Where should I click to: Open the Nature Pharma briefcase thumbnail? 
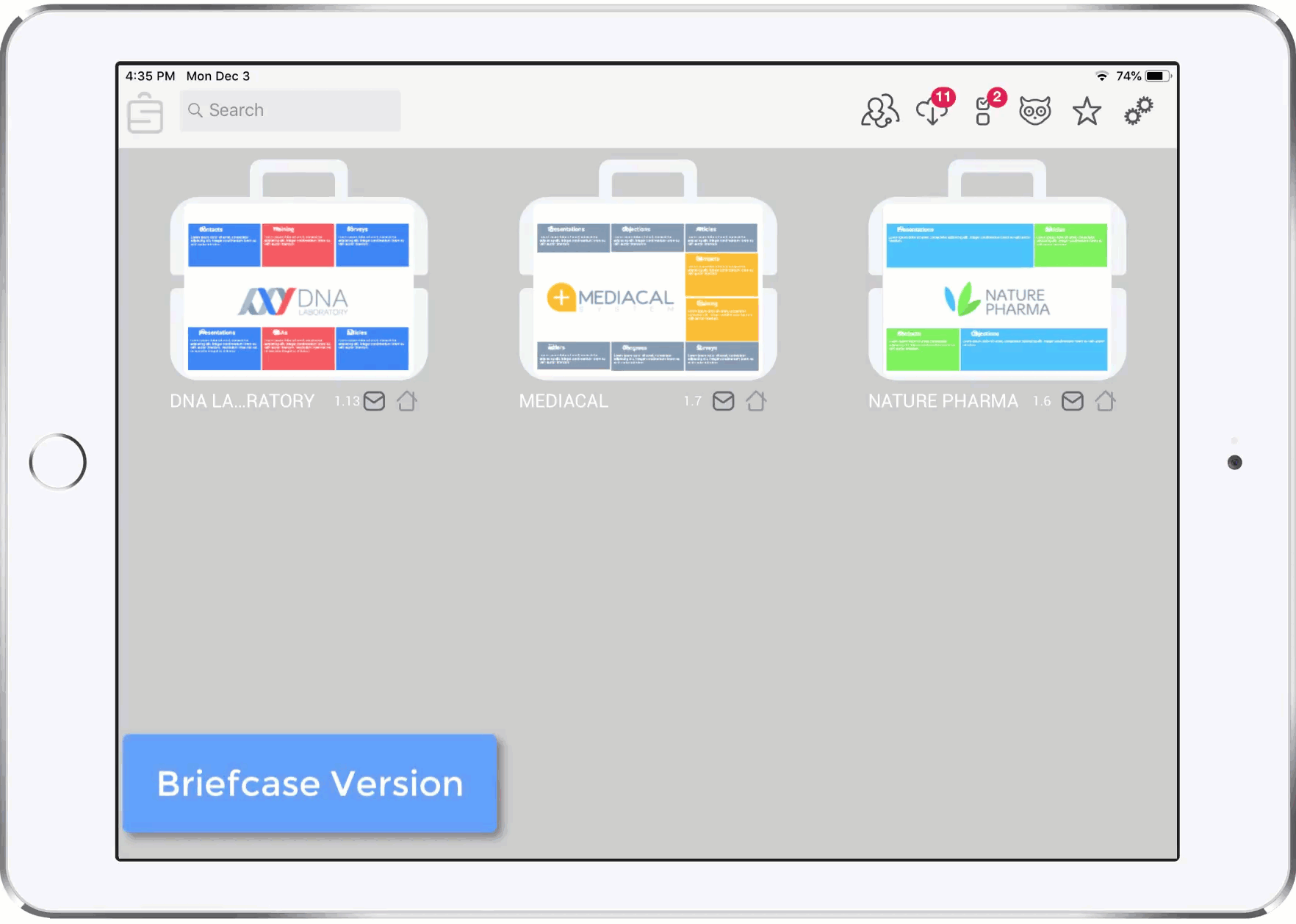pos(997,270)
